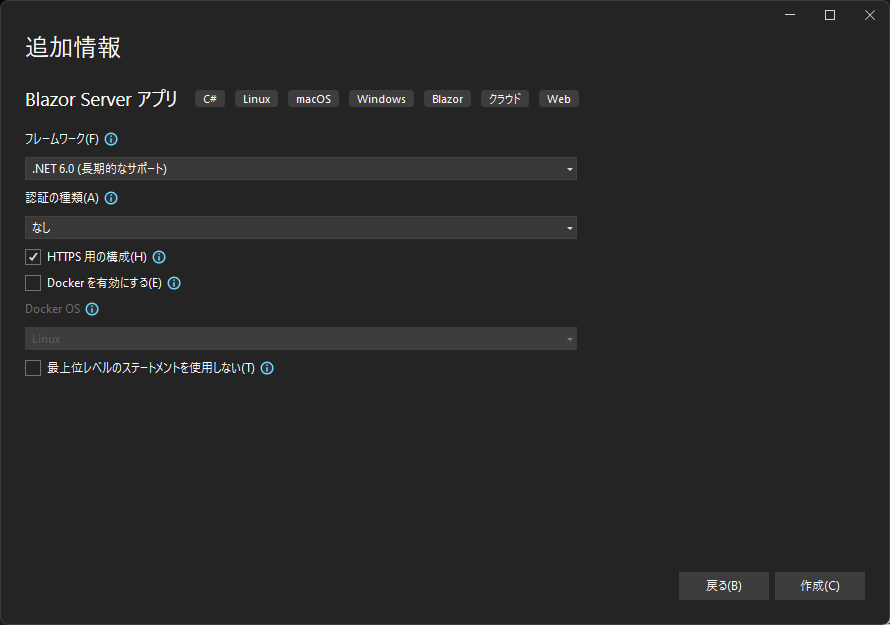Click the フレームワーク(F) label text
890x625 pixels.
[x=62, y=139]
